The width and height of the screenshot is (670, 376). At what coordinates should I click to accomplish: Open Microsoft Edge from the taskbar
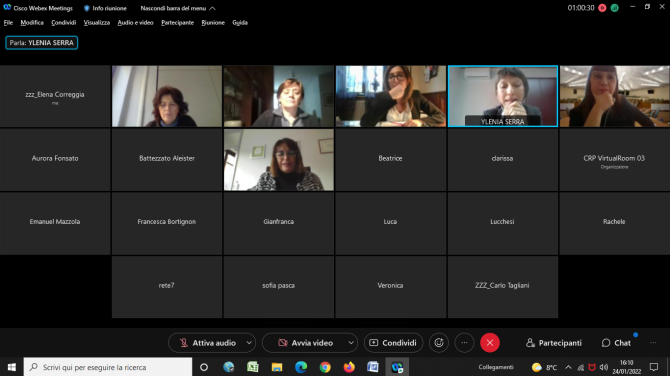click(x=301, y=367)
